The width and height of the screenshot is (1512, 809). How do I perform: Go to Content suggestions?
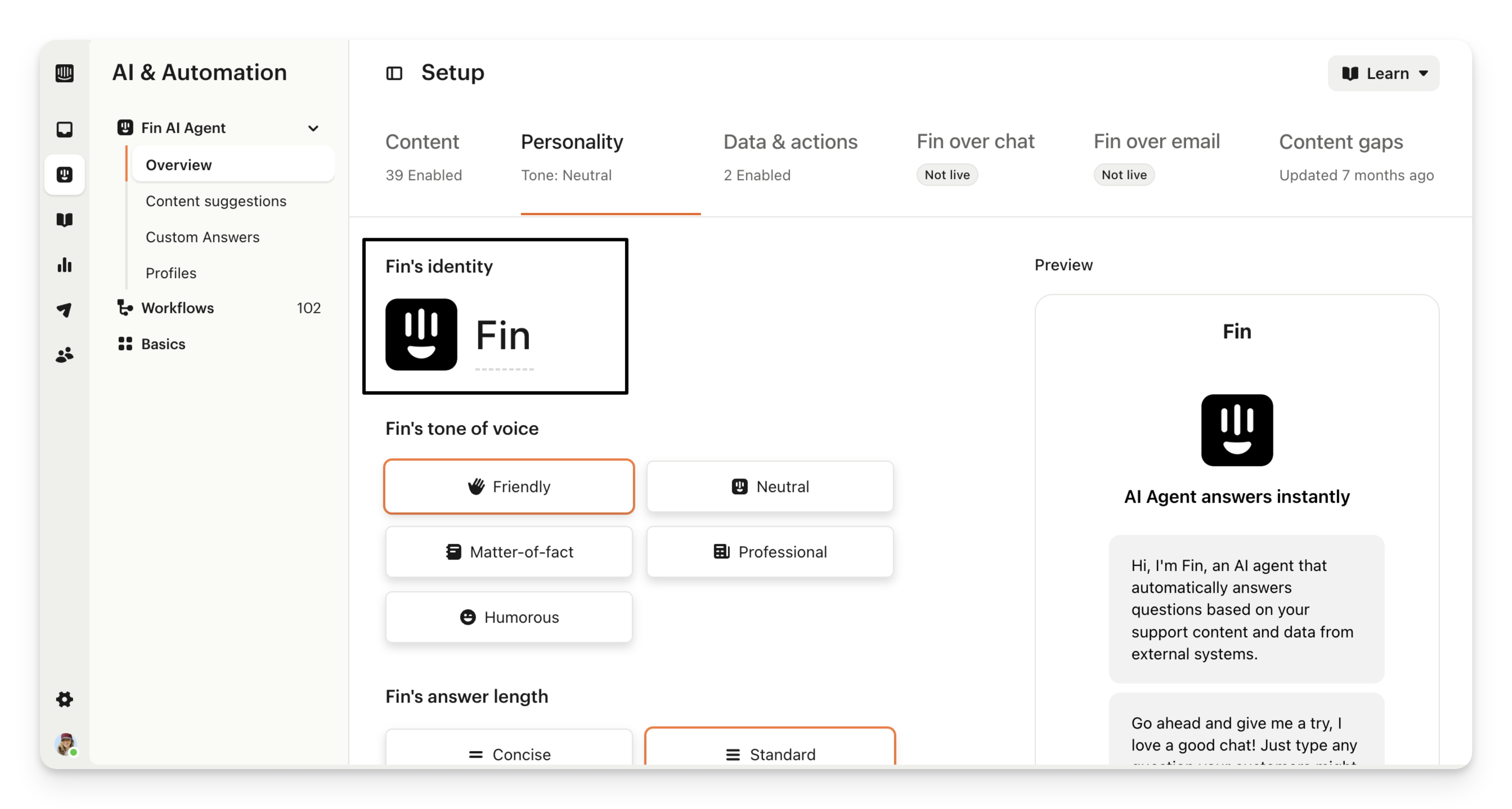(216, 202)
